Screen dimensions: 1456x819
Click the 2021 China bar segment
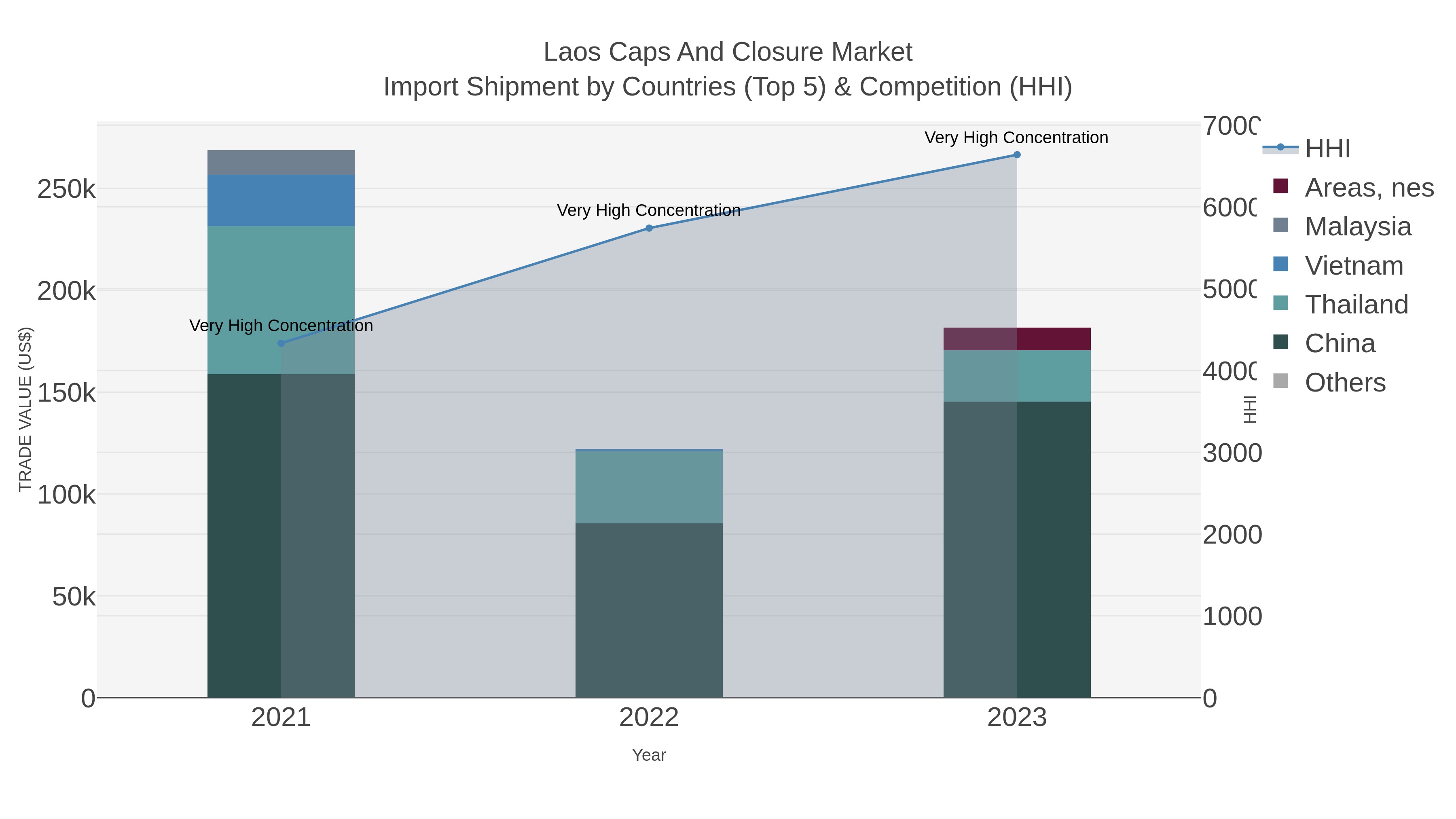(x=281, y=536)
